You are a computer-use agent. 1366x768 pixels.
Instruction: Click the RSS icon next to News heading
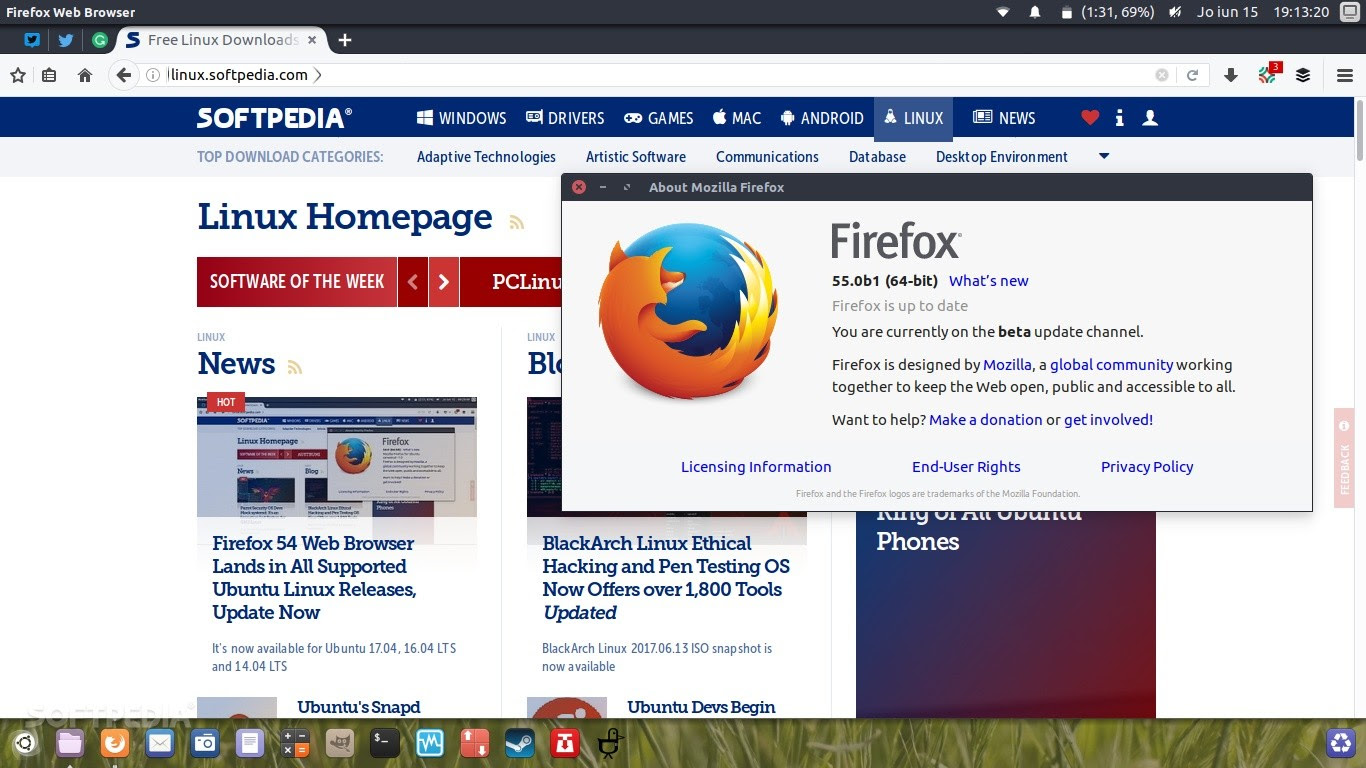pyautogui.click(x=294, y=367)
